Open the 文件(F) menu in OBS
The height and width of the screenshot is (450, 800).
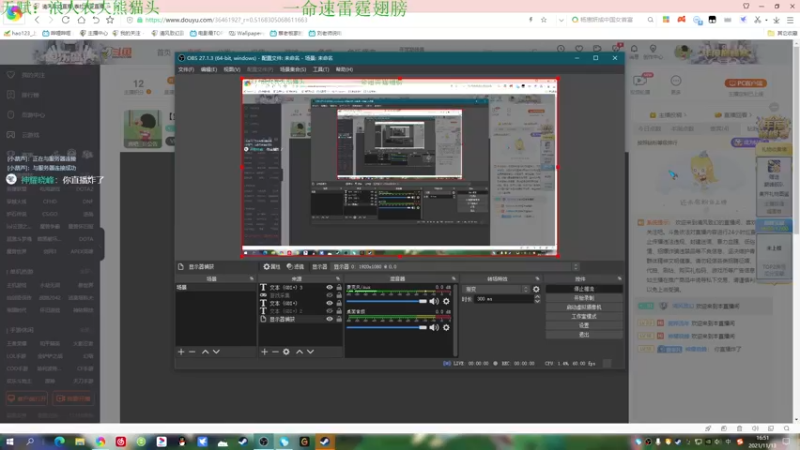(186, 69)
